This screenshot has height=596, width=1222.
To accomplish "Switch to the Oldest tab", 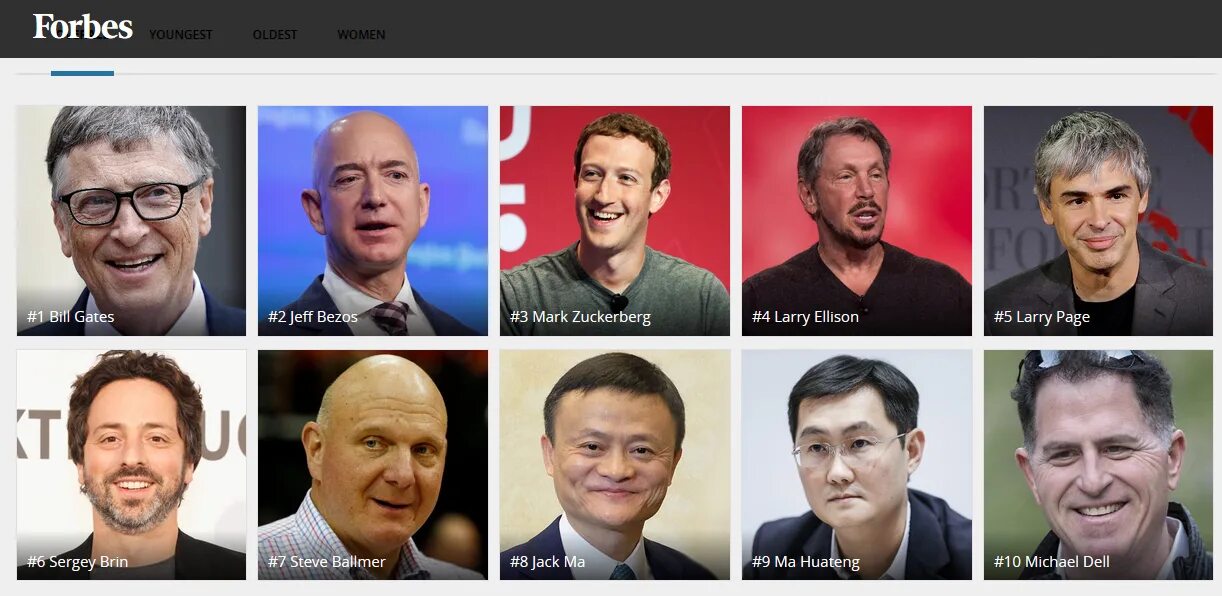I will pyautogui.click(x=275, y=35).
